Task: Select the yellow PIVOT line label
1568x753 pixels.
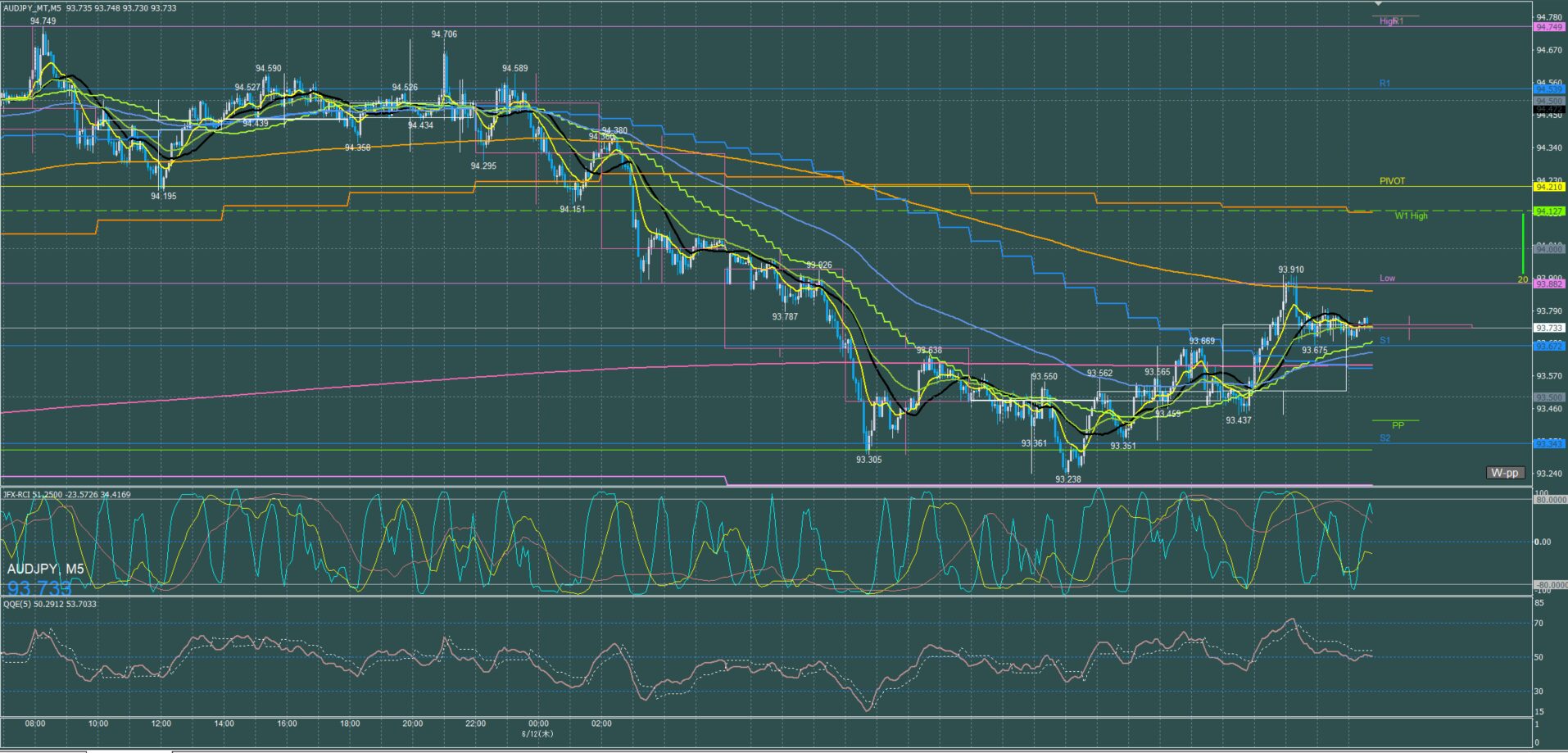Action: click(x=1392, y=181)
